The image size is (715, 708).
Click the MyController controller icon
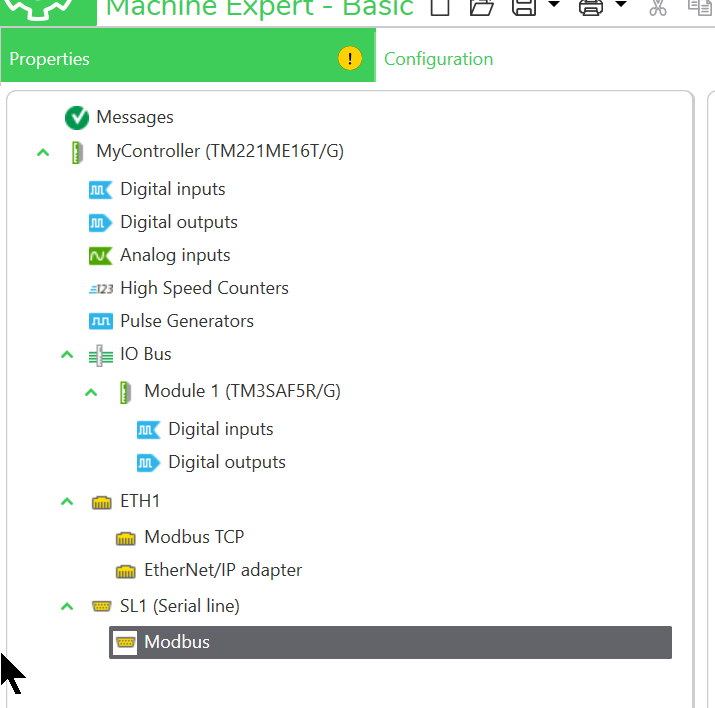point(77,152)
